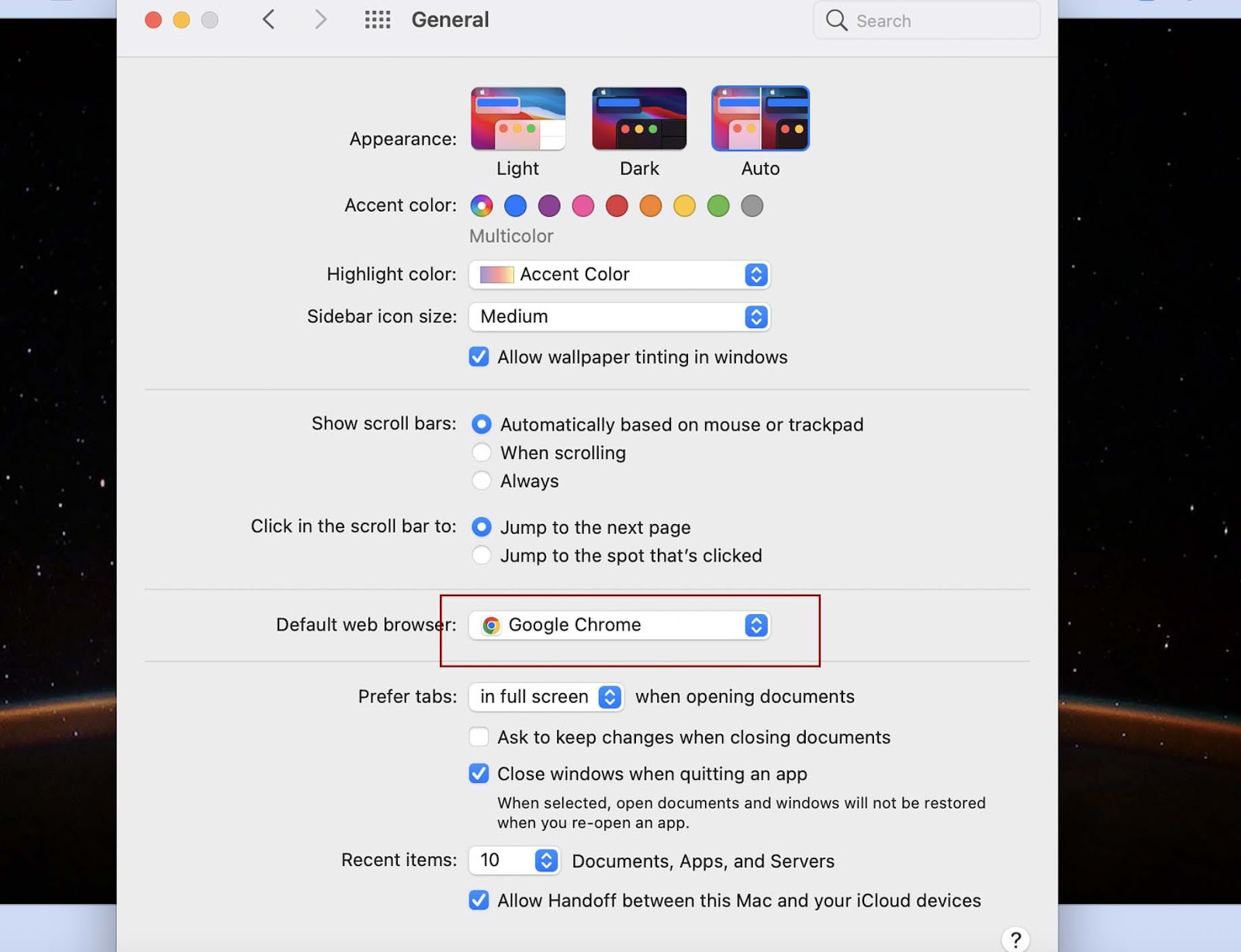Click the General window title
The width and height of the screenshot is (1241, 952).
450,19
